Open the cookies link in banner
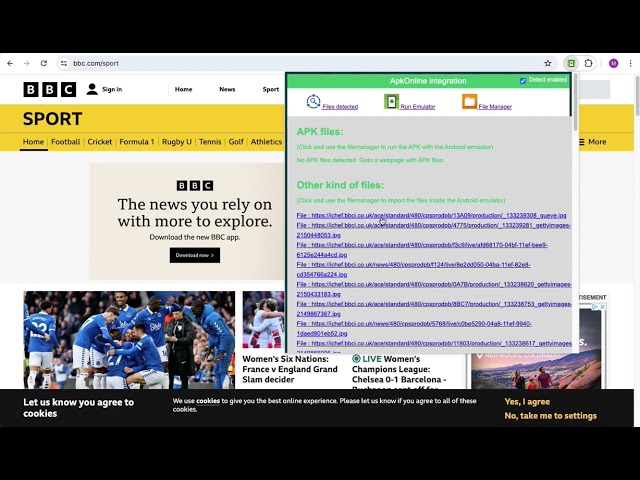 click(x=208, y=401)
